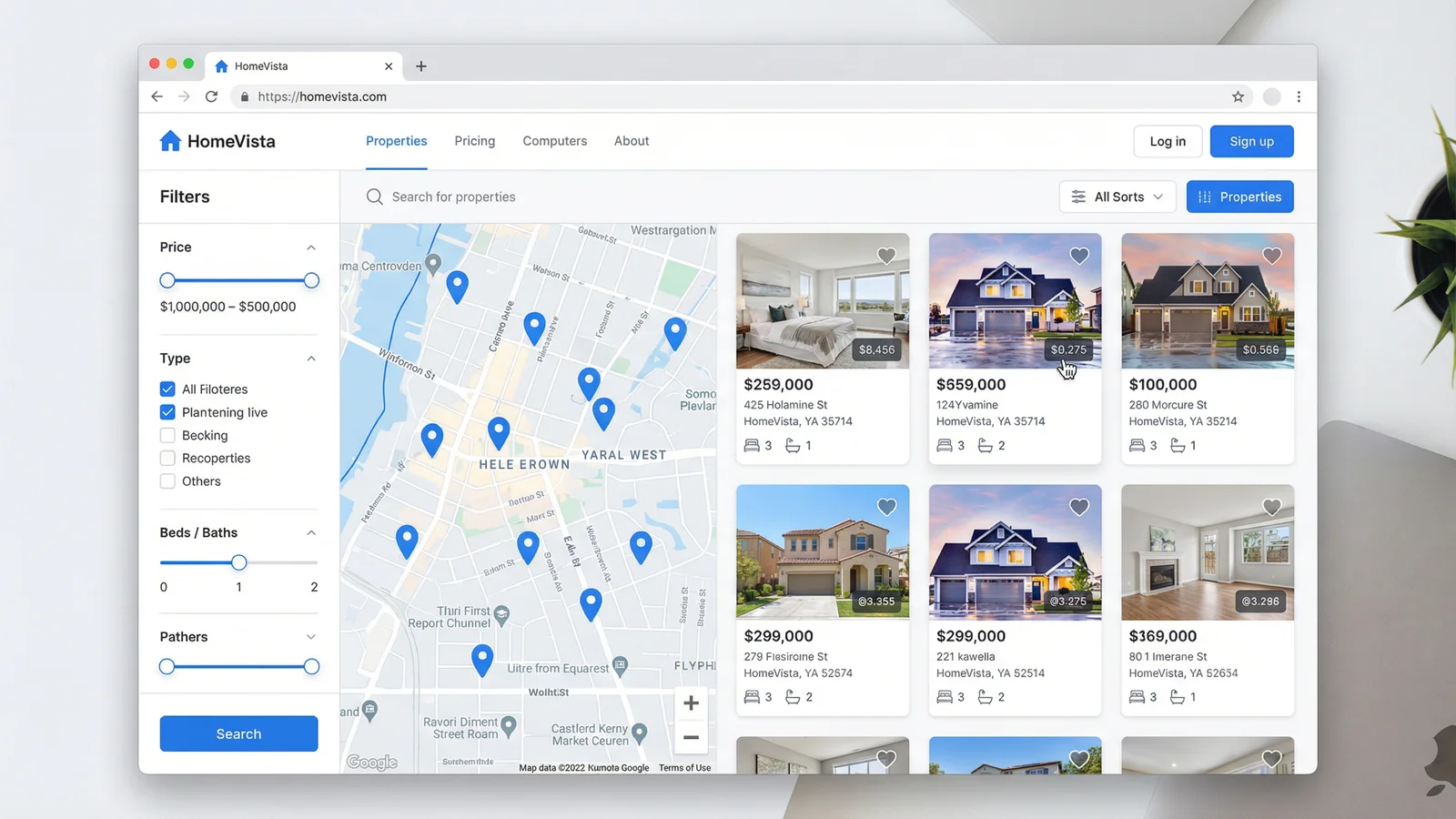Switch to the Pricing tab
Screen dimensions: 1456x819
(x=474, y=141)
